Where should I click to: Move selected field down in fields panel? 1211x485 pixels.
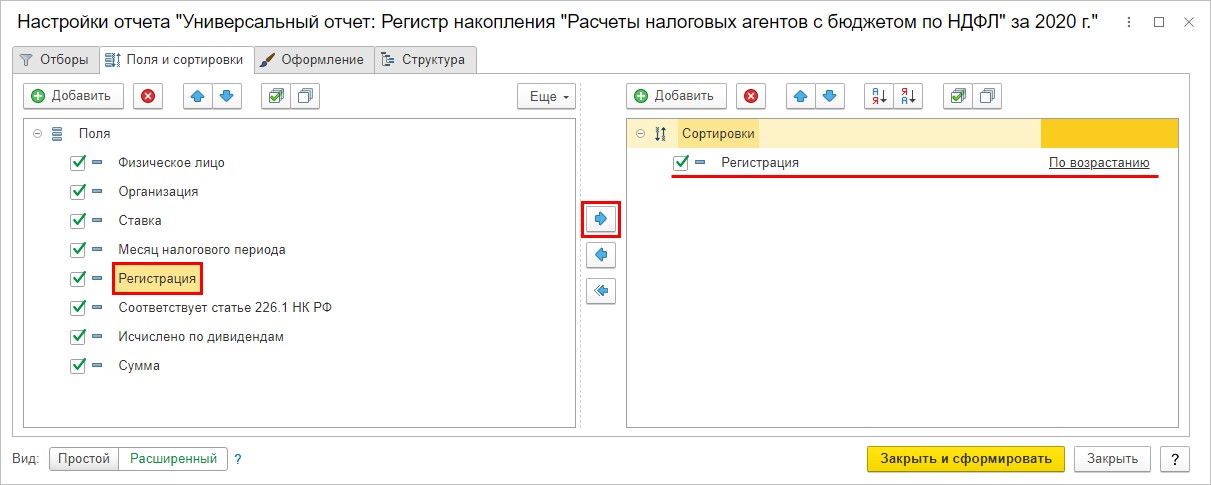pyautogui.click(x=227, y=96)
